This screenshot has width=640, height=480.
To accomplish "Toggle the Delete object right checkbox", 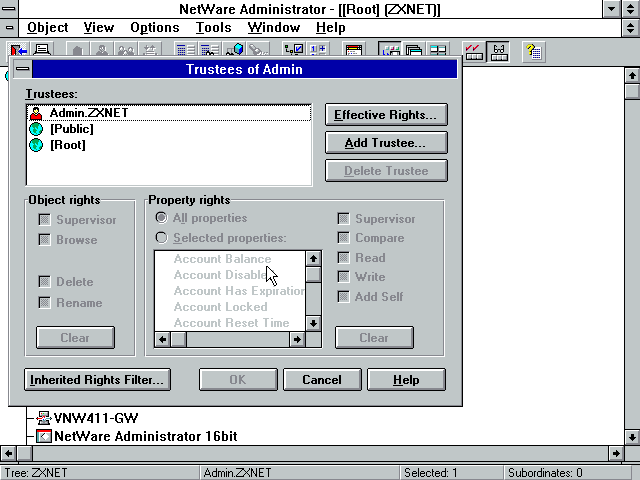I will (44, 282).
